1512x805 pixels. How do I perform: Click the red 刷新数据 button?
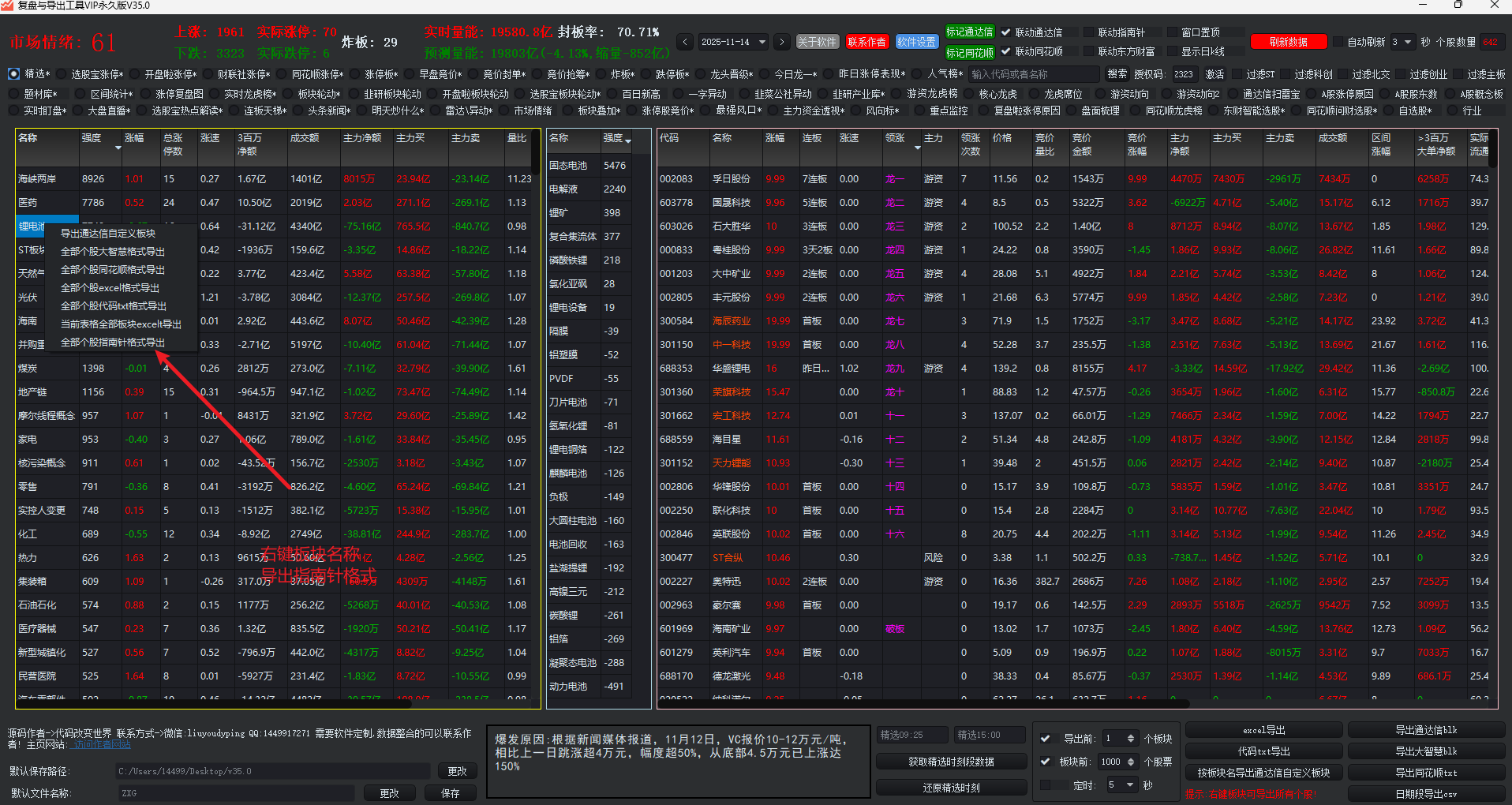point(1288,42)
